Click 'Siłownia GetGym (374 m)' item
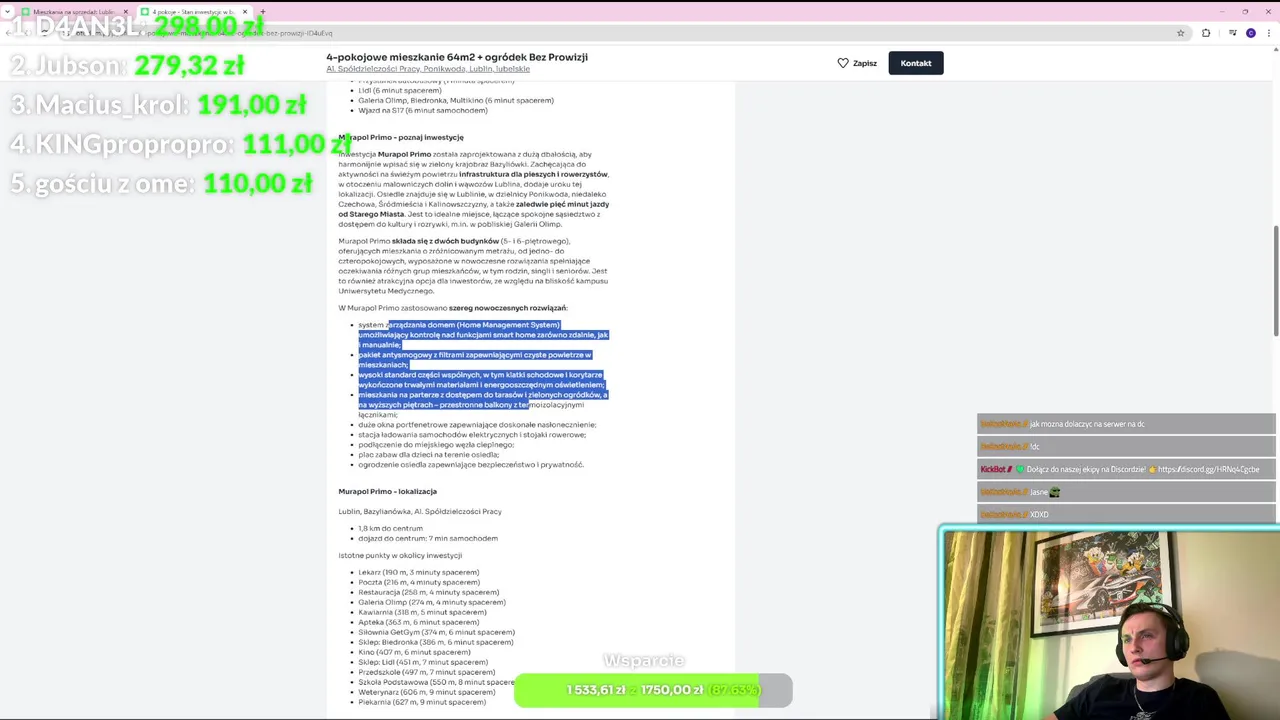 point(437,632)
